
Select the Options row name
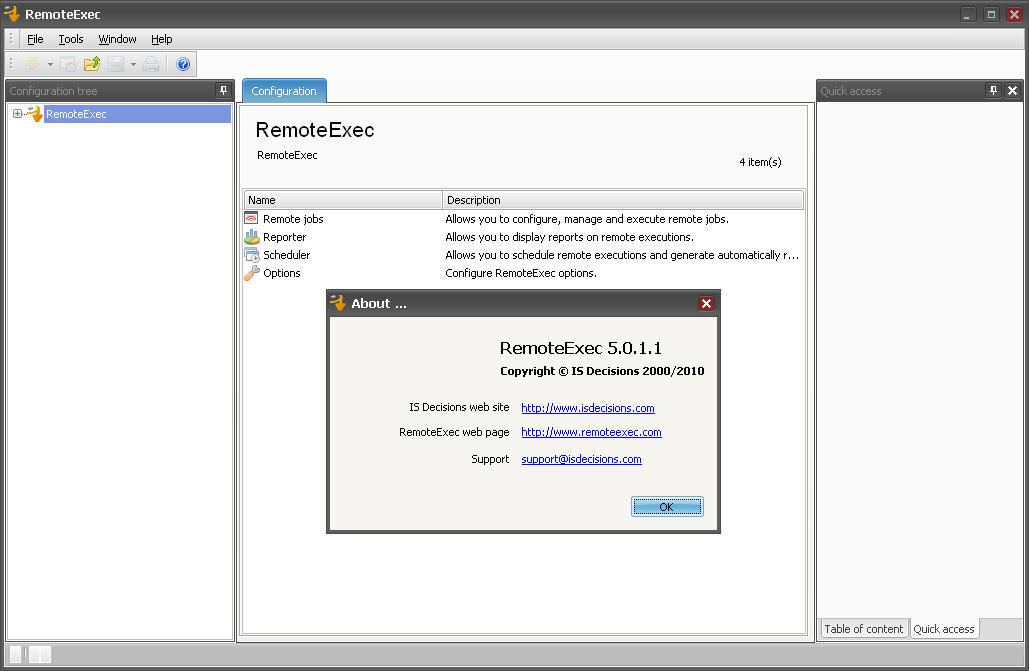(282, 273)
